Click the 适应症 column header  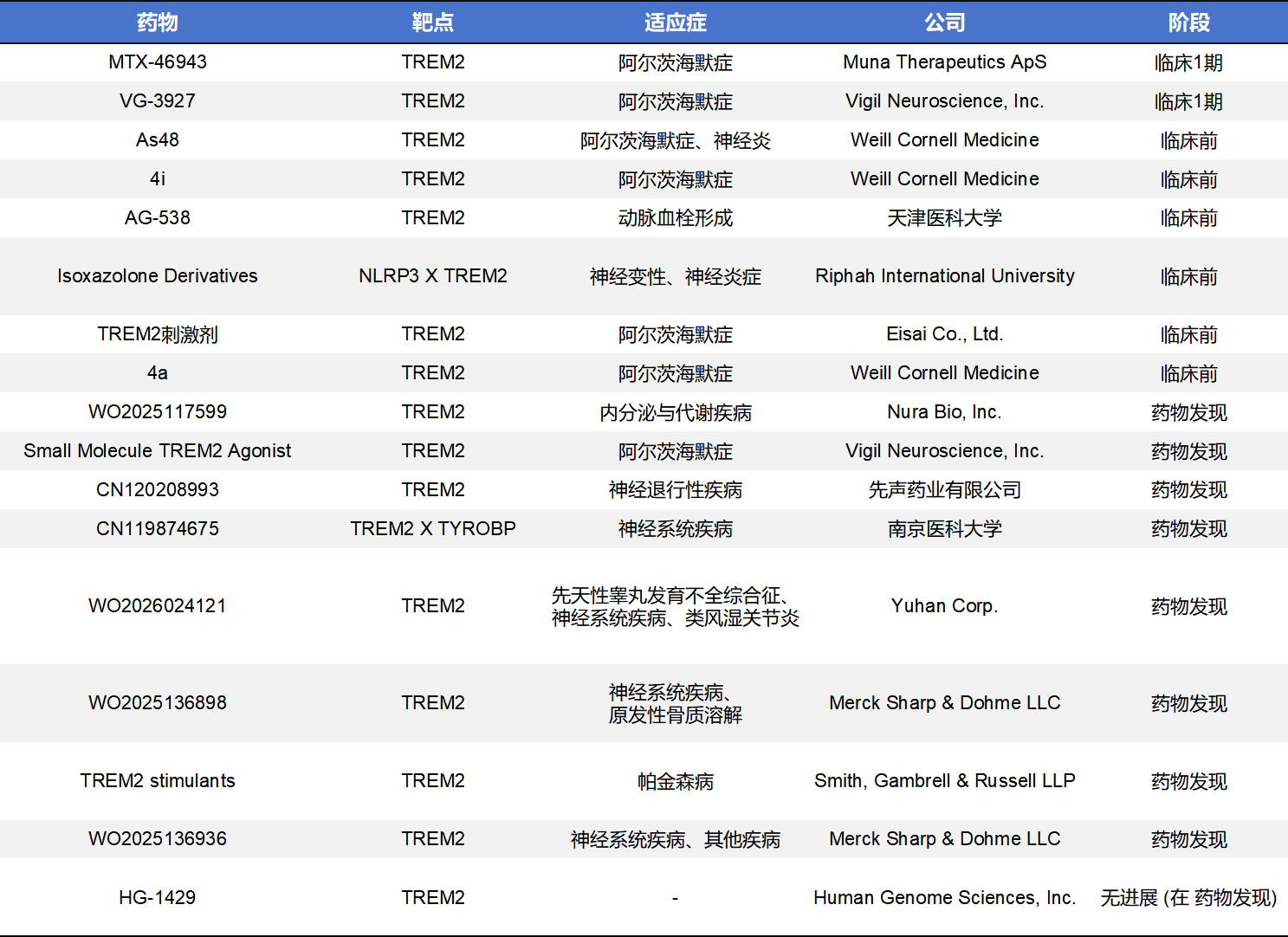[675, 23]
